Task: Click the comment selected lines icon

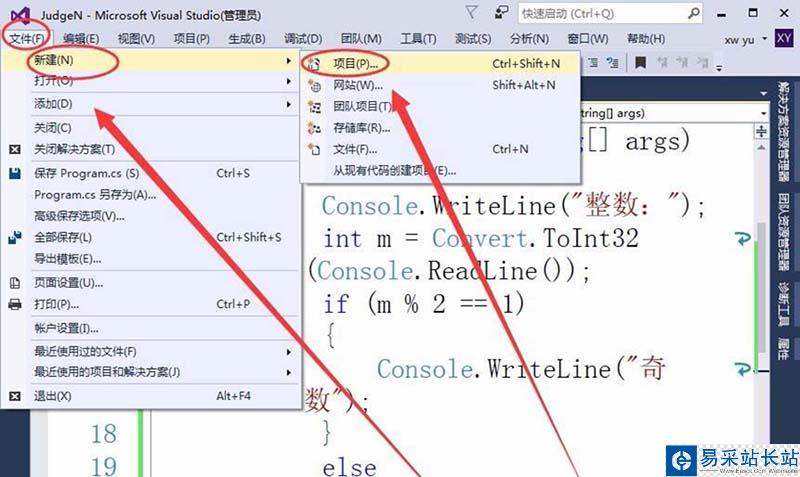Action: coord(593,63)
